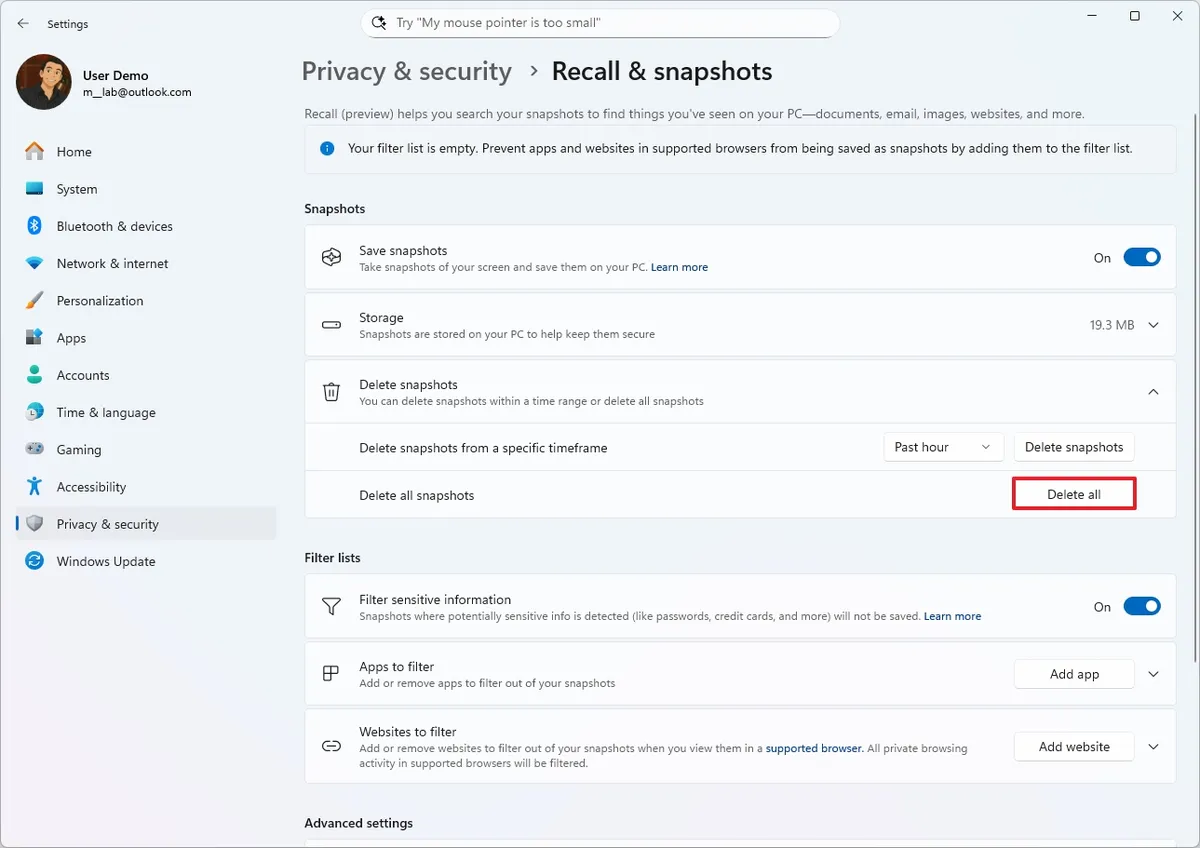Click the funnel icon for Filter sensitive information
1200x848 pixels.
[331, 606]
